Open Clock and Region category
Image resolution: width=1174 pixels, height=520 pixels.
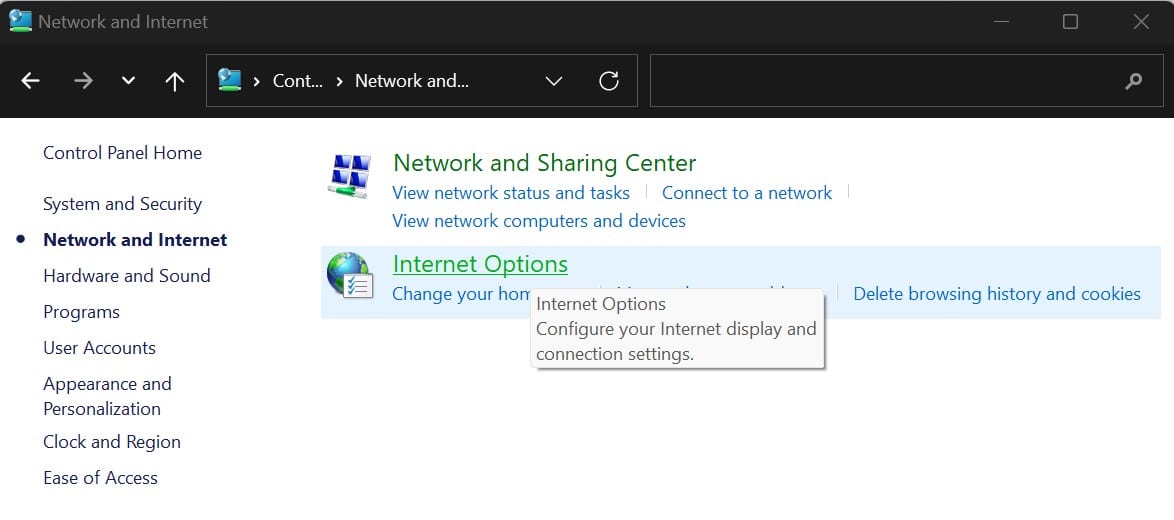[112, 442]
